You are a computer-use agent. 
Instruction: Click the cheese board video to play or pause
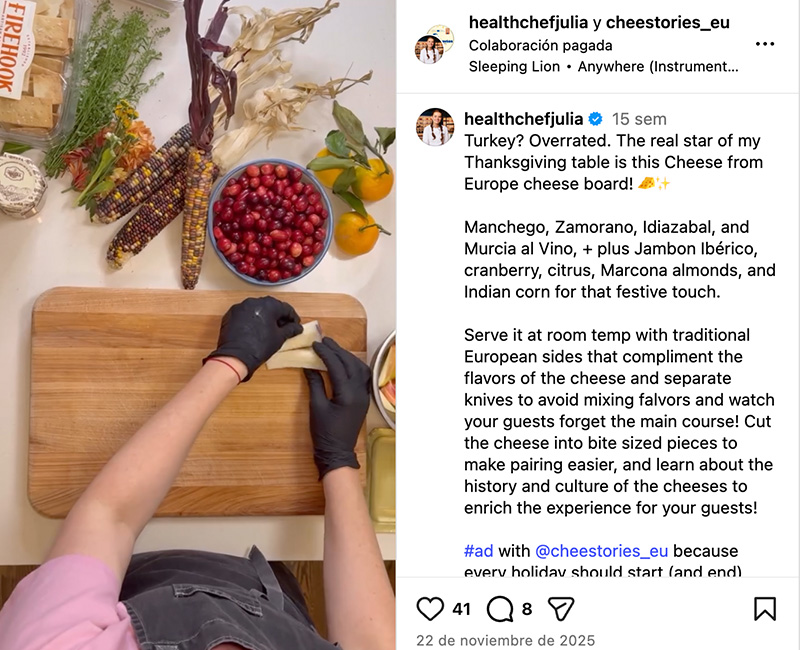pyautogui.click(x=198, y=325)
